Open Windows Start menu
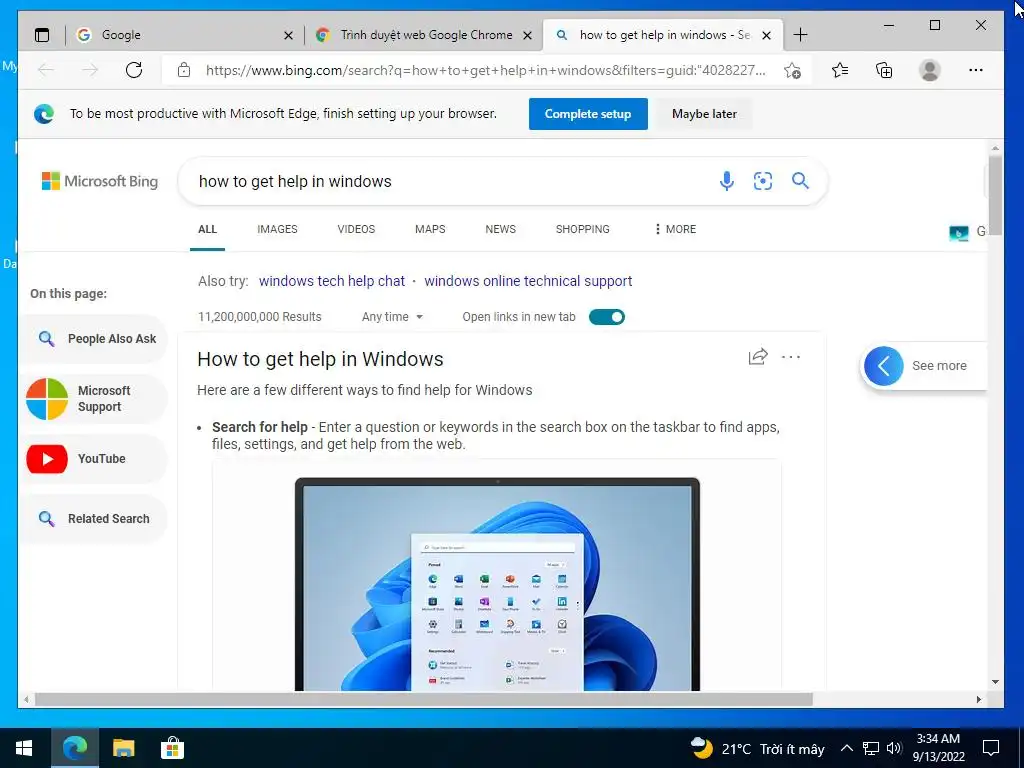The image size is (1024, 768). [24, 748]
